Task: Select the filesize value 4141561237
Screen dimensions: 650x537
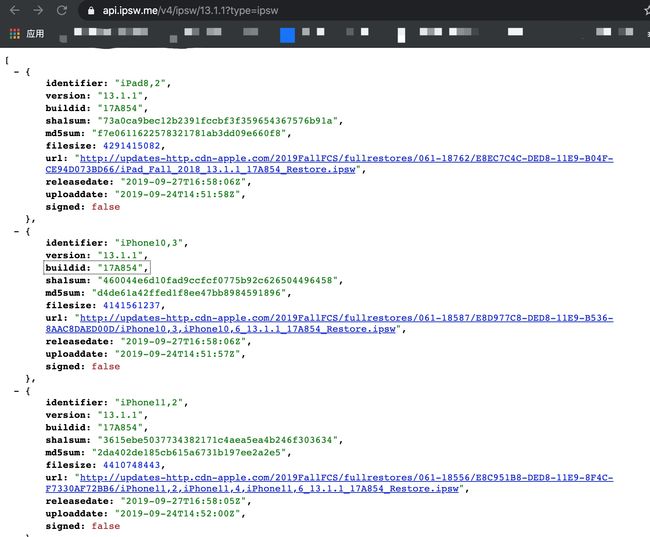Action: click(x=131, y=306)
